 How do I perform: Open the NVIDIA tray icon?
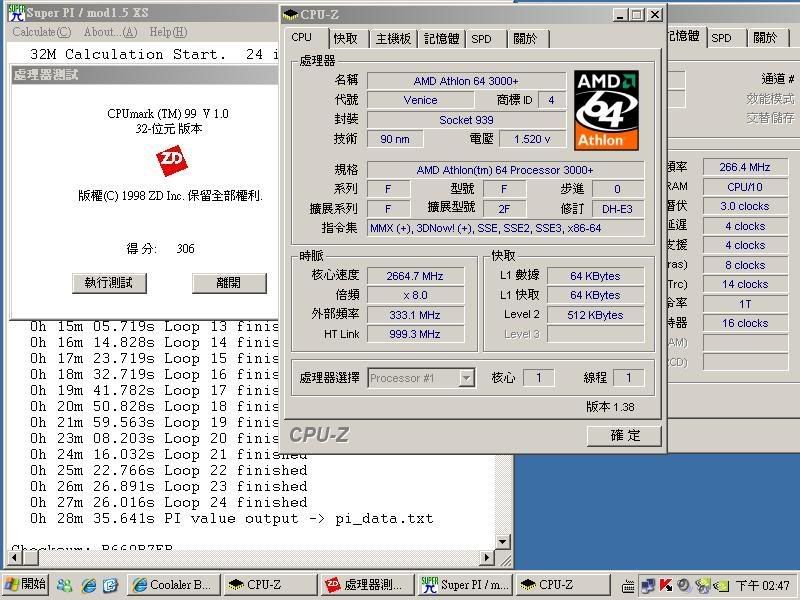(721, 586)
